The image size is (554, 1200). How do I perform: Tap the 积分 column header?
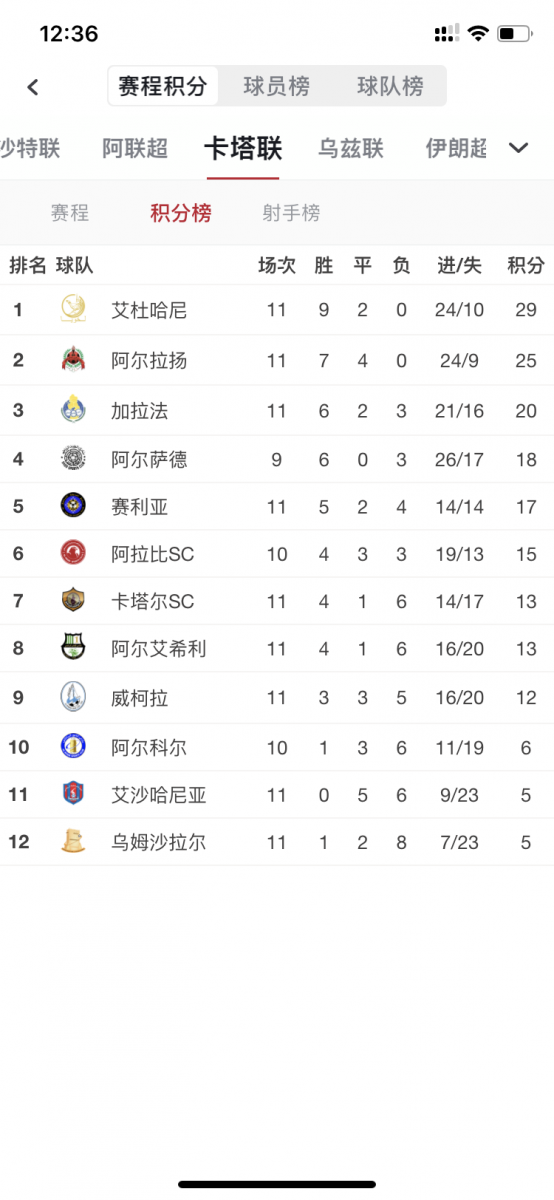tap(526, 265)
